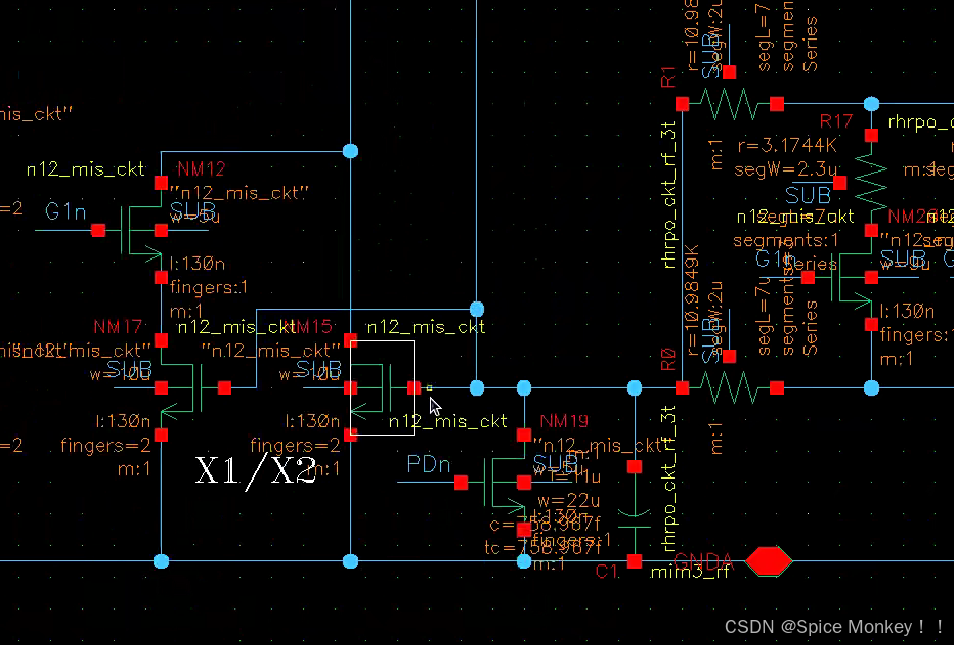Click the C1 instance name label

pos(607,571)
